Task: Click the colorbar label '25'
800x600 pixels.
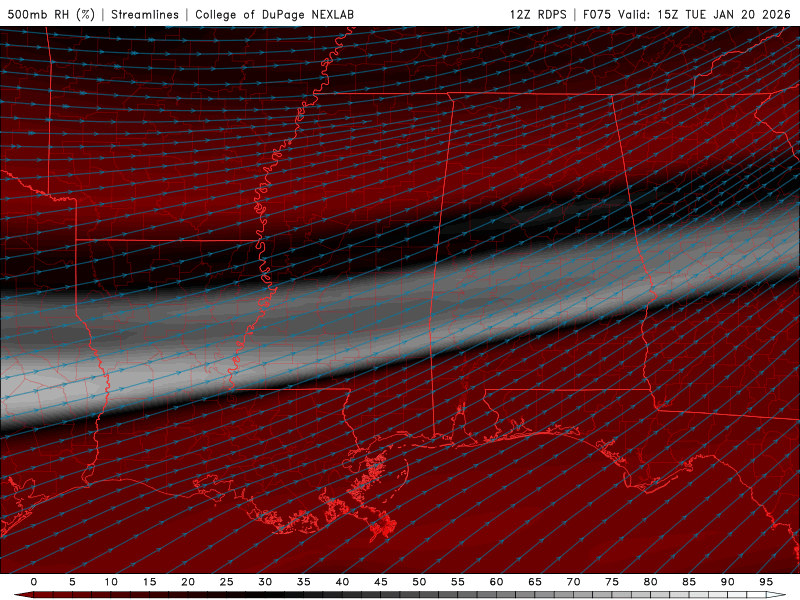Action: coord(227,582)
